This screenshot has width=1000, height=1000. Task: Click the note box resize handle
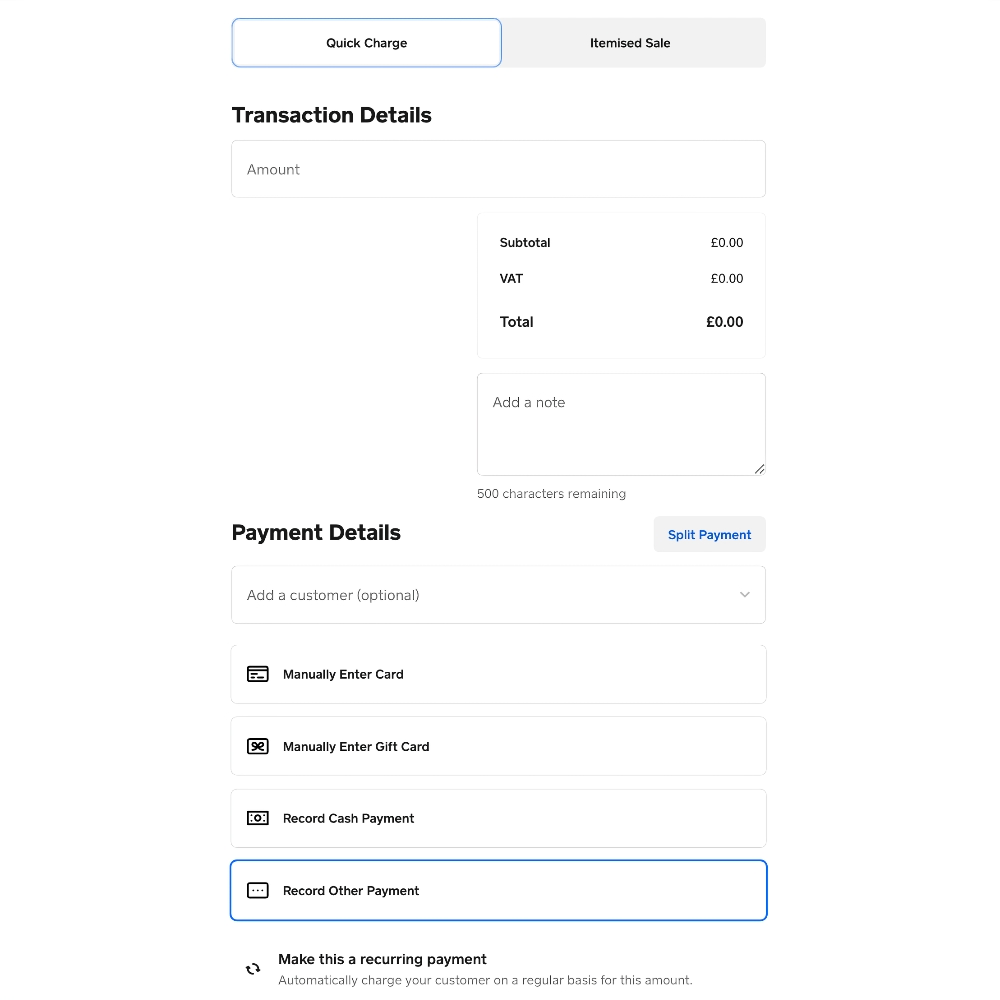[759, 469]
